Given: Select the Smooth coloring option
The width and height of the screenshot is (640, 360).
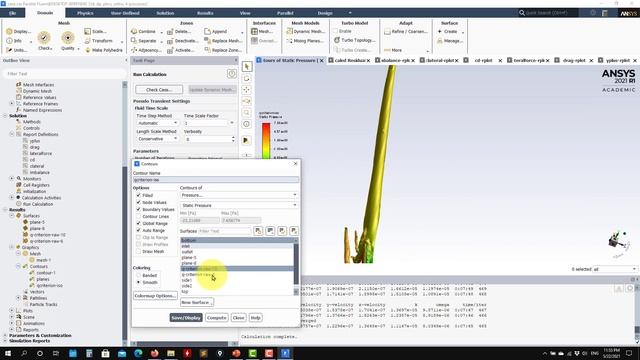Looking at the screenshot, I should 138,282.
